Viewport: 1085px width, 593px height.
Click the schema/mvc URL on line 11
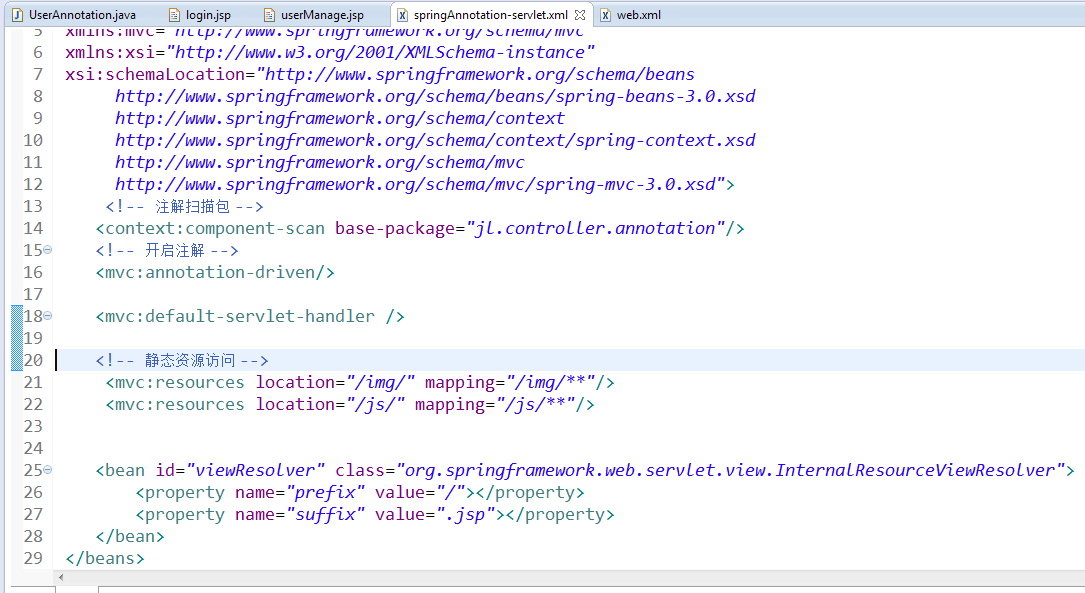320,163
